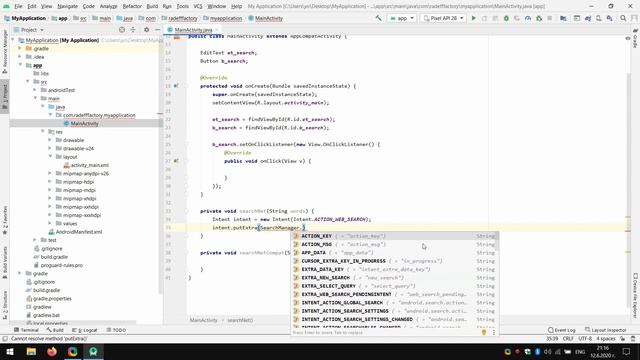
Task: Open the Windows notification center icon
Action: 627,351
